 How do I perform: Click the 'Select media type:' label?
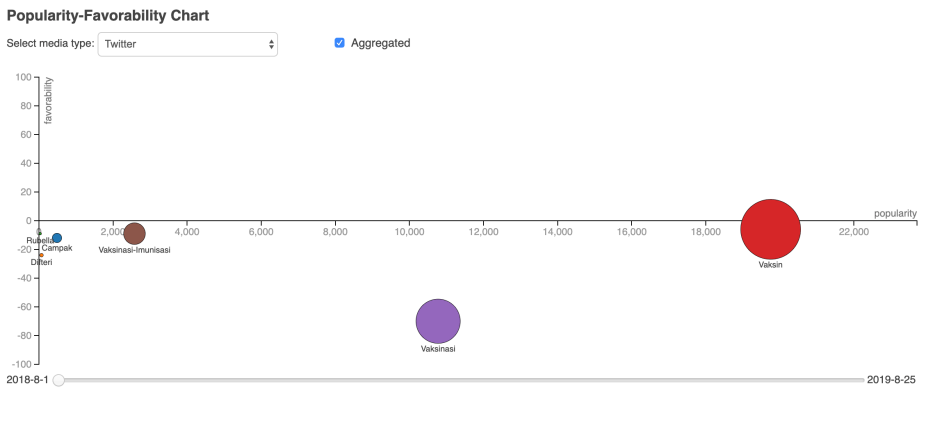point(50,44)
